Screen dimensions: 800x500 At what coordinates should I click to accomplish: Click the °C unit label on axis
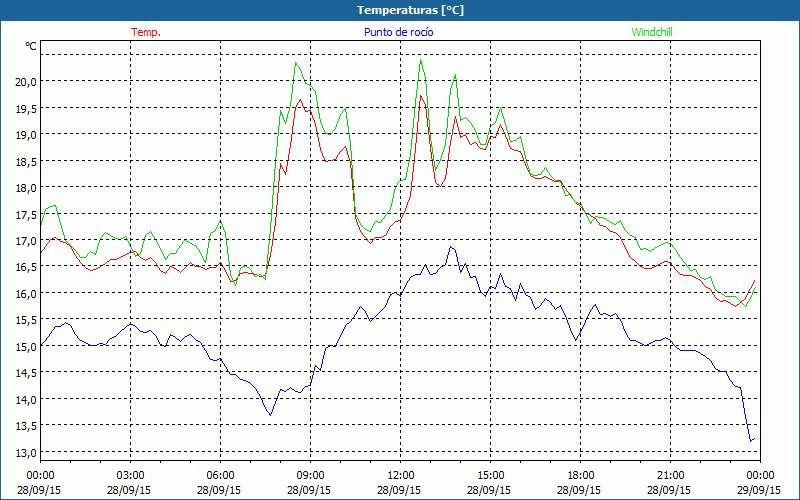coord(31,46)
